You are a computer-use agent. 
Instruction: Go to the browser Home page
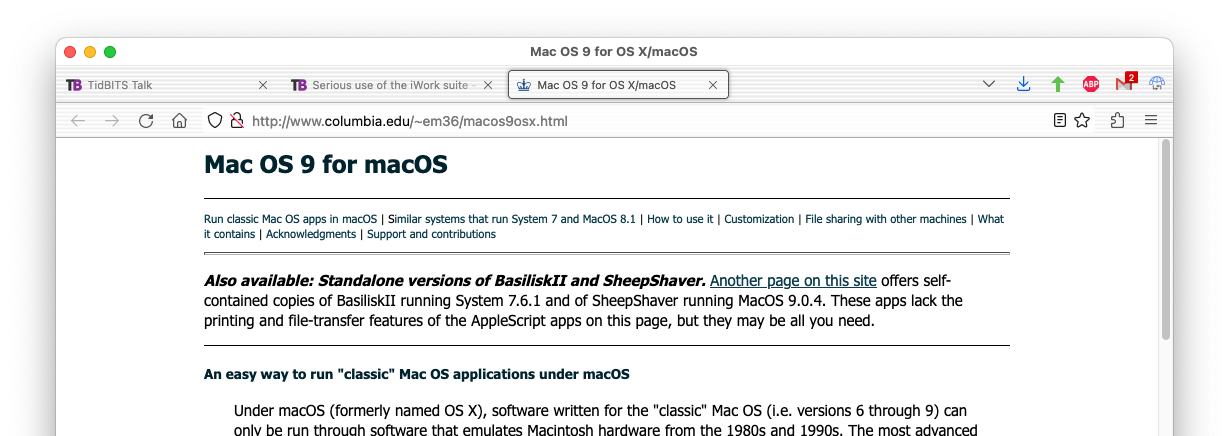179,121
